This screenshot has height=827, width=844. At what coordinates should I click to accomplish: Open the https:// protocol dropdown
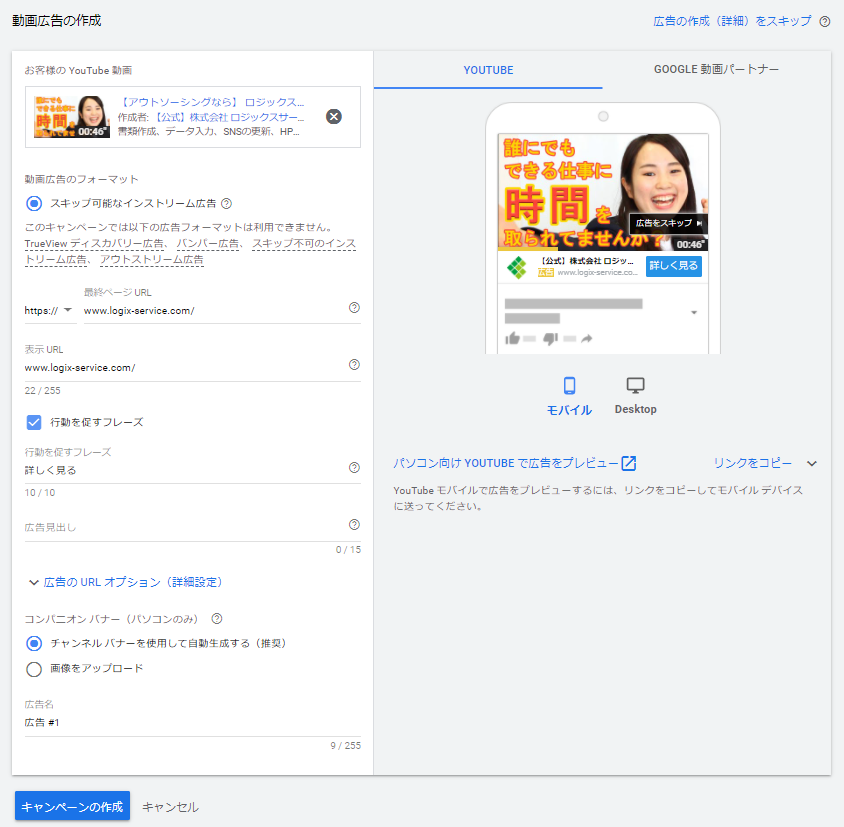tap(49, 311)
